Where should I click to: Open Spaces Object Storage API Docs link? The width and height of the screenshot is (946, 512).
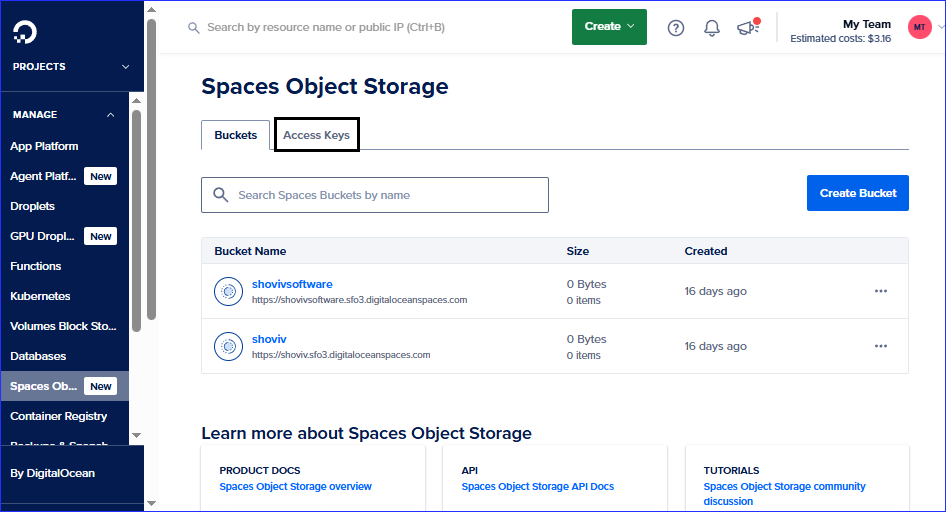click(x=537, y=487)
